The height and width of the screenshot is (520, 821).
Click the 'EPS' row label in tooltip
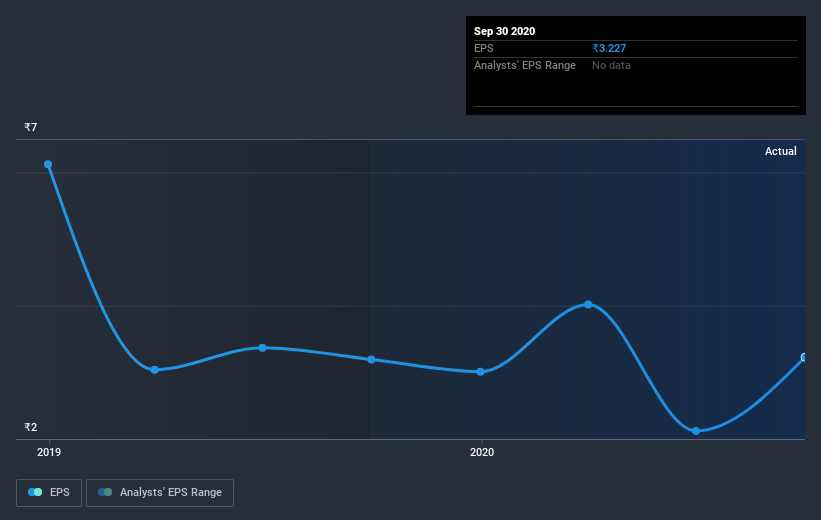(x=483, y=48)
